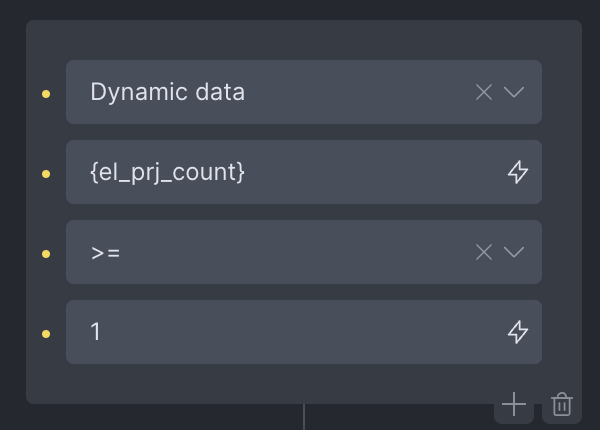Click empty card area below value field
Viewport: 600px width, 430px height.
tap(250, 385)
